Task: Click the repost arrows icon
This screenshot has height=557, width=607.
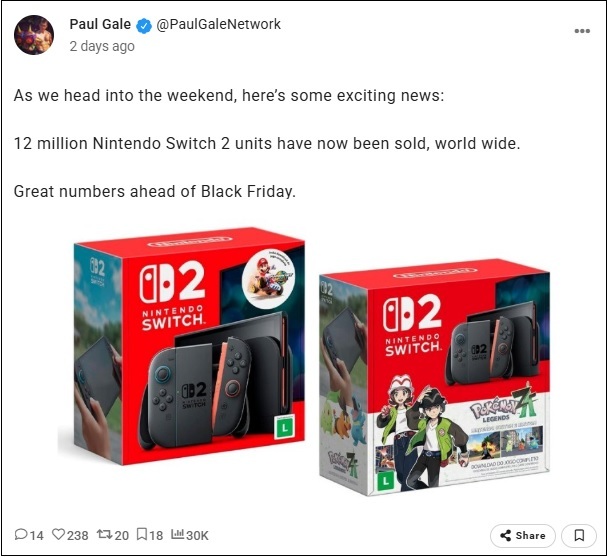Action: 105,535
